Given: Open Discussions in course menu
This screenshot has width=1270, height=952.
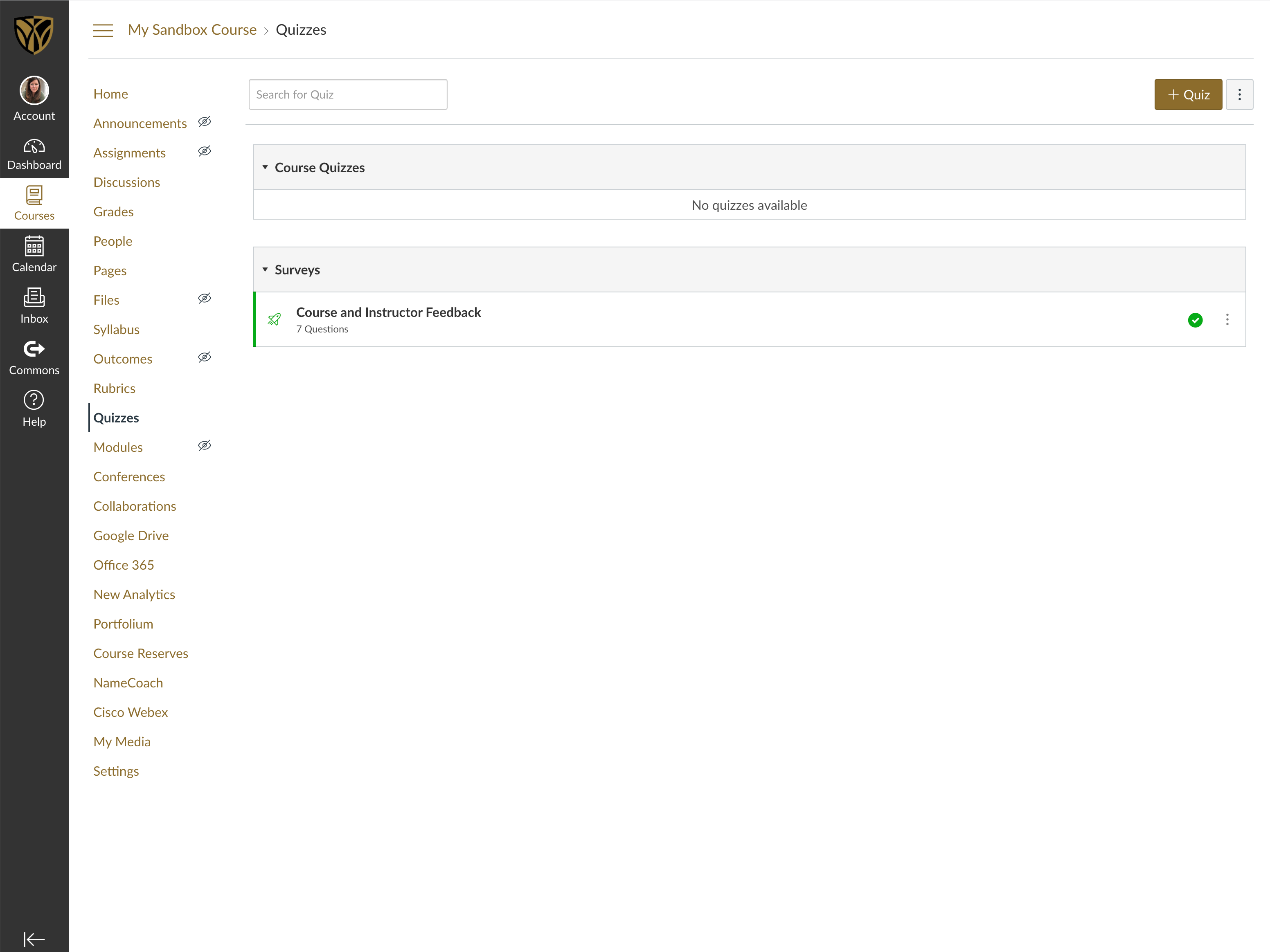Looking at the screenshot, I should (x=127, y=182).
